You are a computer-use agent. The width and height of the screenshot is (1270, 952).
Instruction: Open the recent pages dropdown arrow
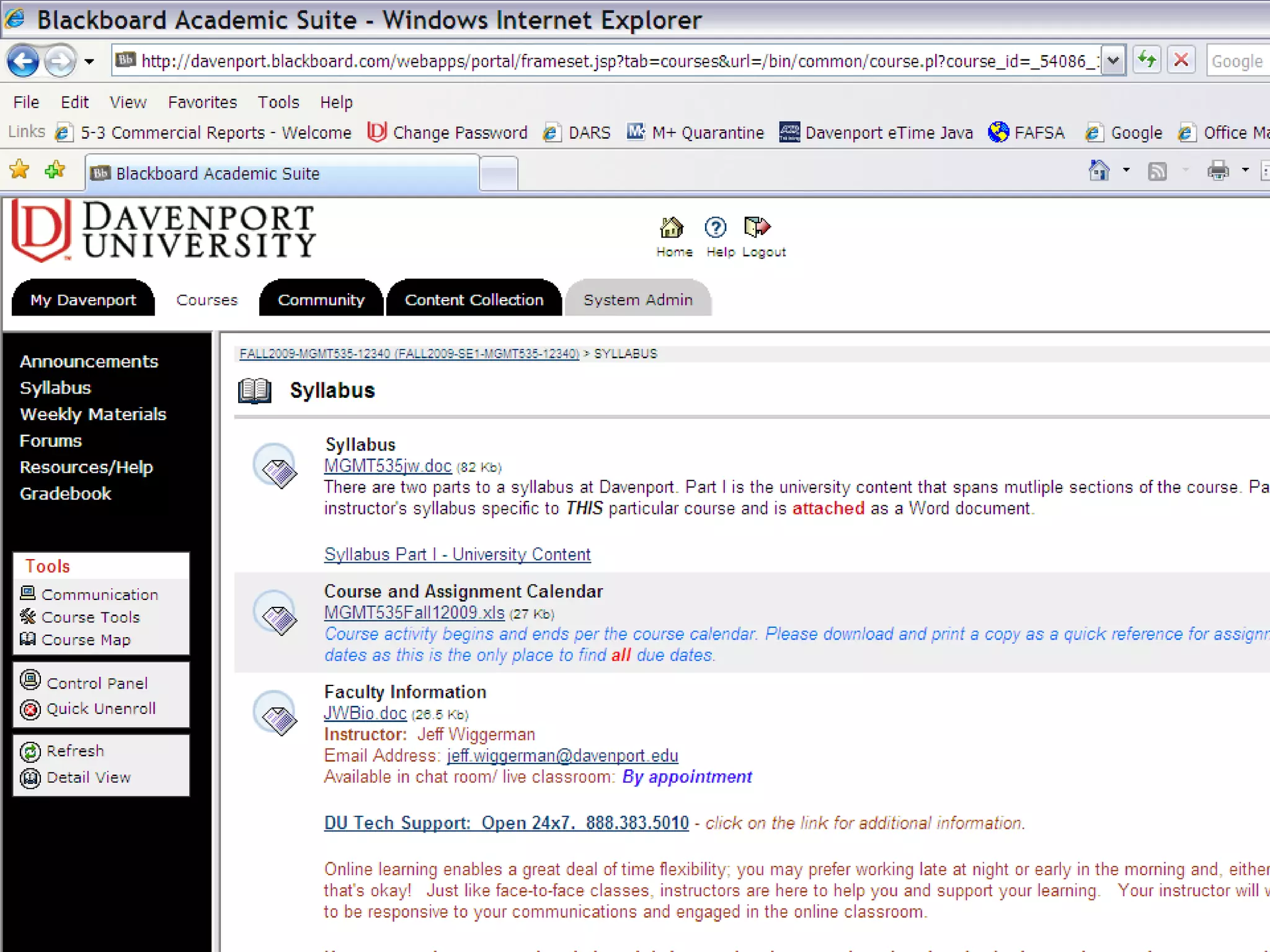89,61
